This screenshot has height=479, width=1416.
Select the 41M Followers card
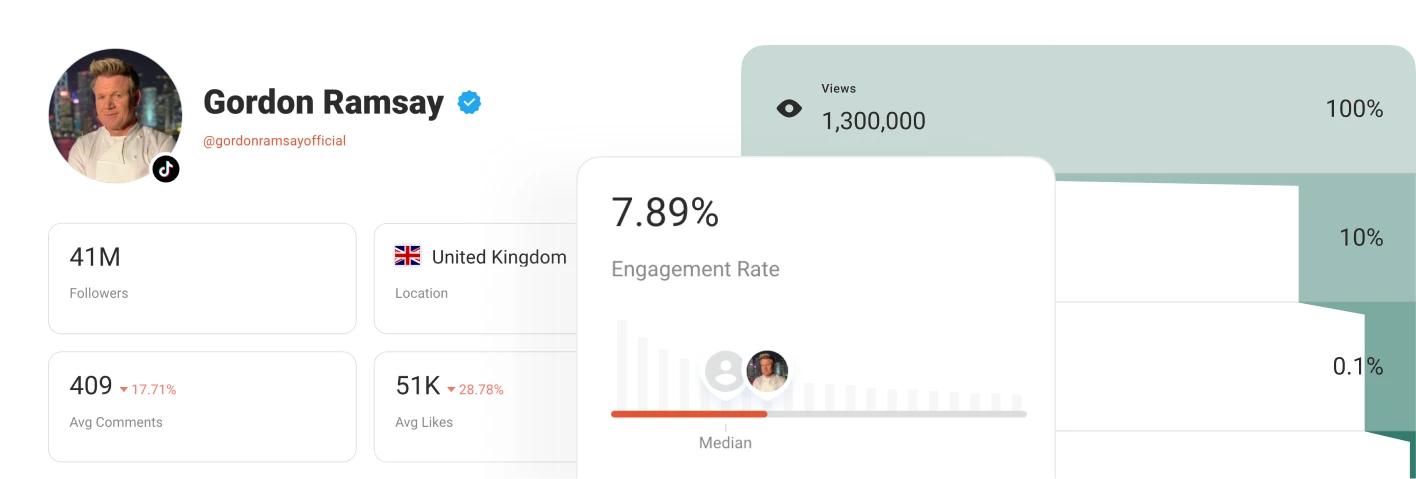click(202, 278)
